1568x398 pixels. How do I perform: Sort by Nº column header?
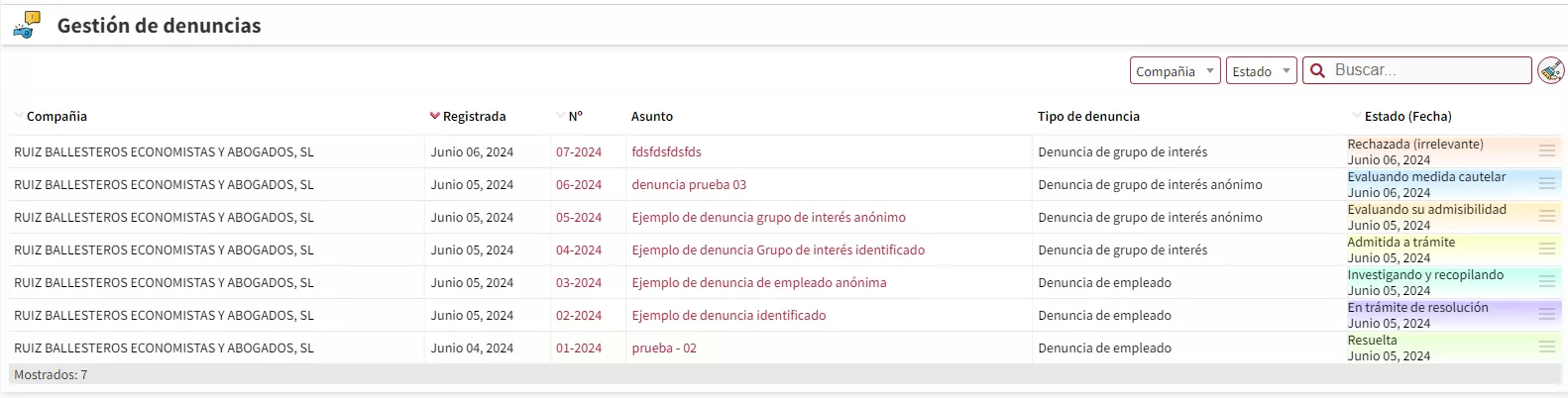(575, 116)
